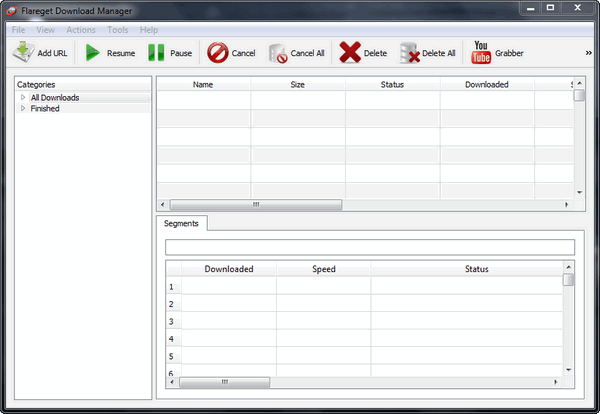Open the View menu
Screen dimensions: 600x414
(x=46, y=30)
